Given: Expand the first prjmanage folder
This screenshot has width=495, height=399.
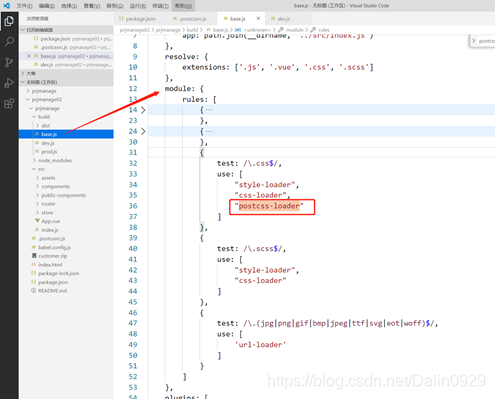Looking at the screenshot, I should click(28, 91).
